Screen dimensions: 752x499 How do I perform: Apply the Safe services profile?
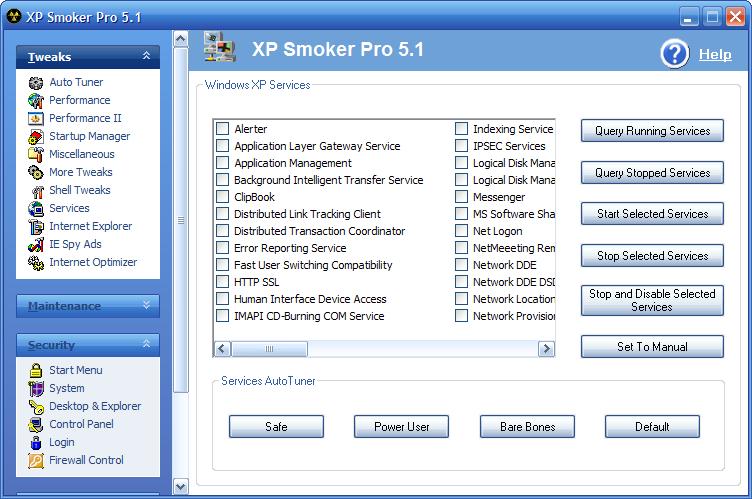click(x=276, y=427)
